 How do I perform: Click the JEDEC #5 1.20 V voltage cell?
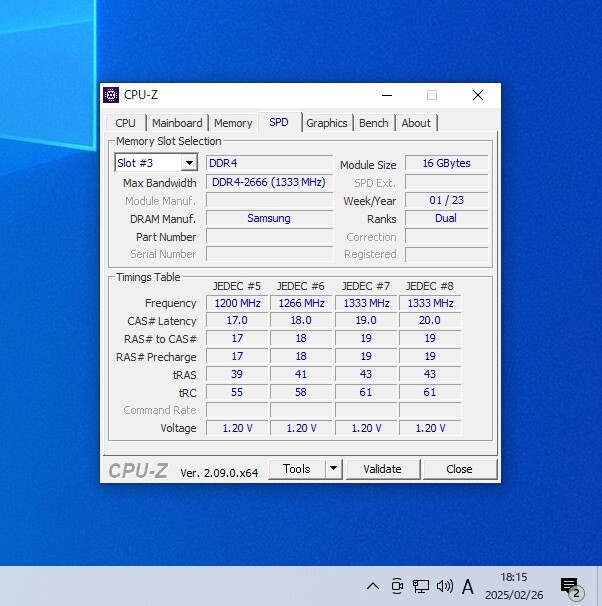click(x=237, y=428)
